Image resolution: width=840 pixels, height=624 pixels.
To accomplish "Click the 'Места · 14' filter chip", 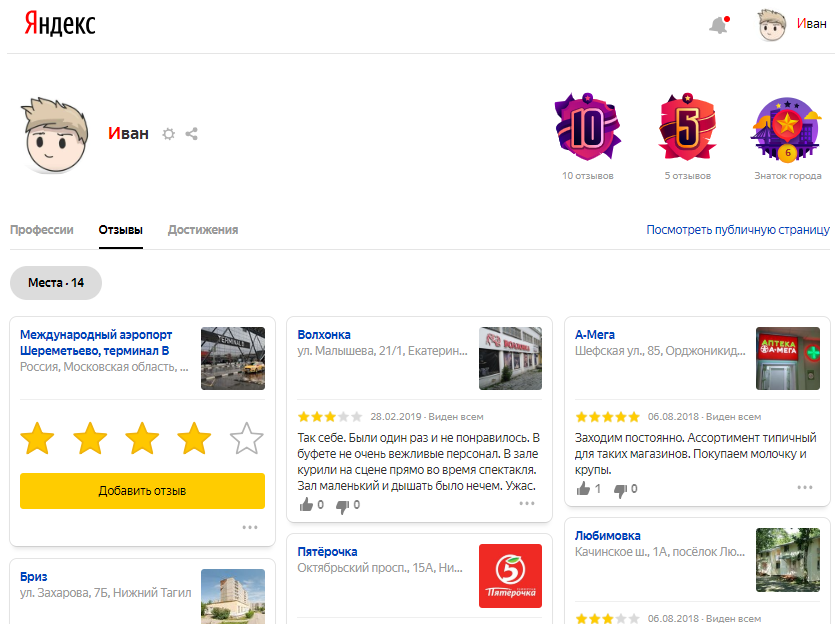I will click(56, 283).
